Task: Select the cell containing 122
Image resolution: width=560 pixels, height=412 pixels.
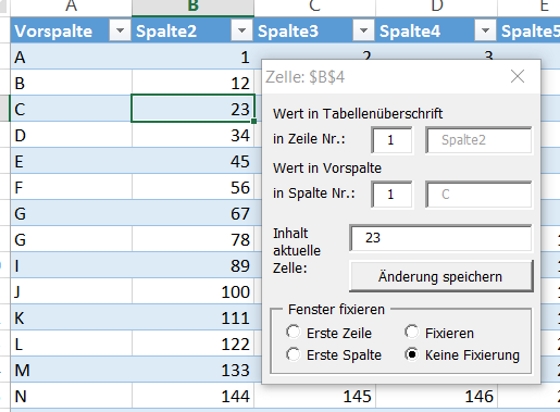Action: (193, 343)
